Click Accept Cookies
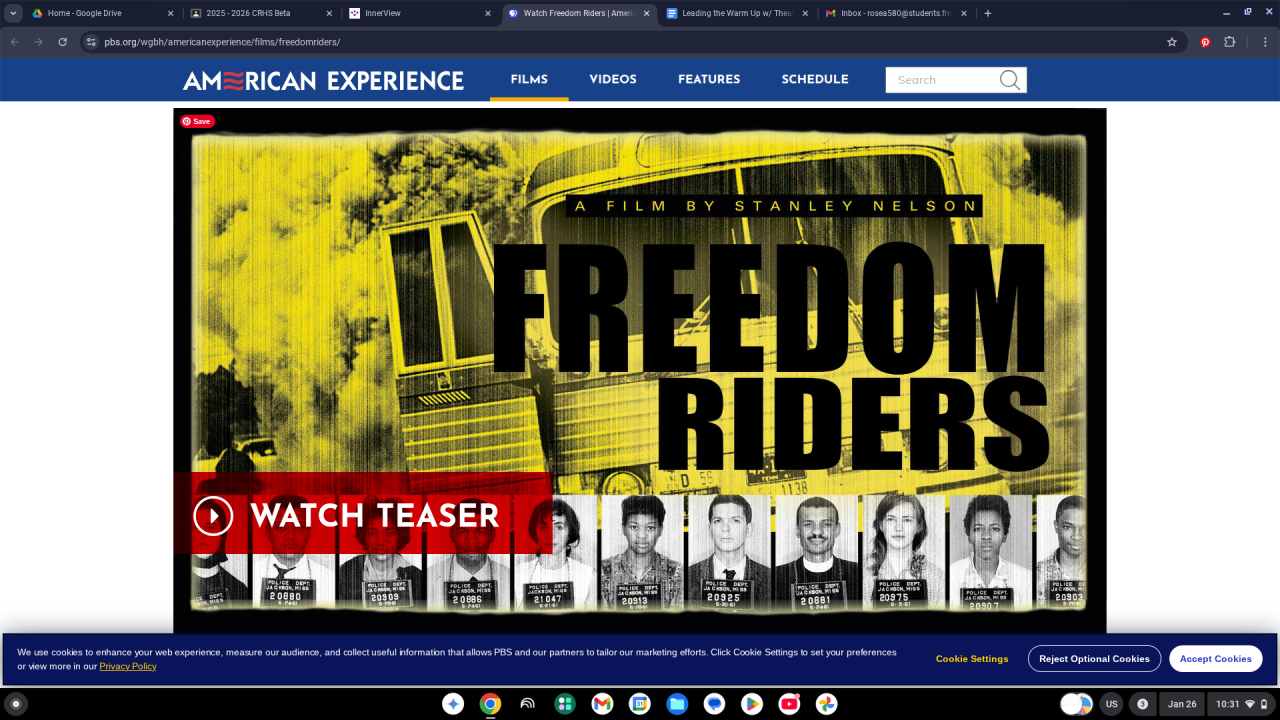 pyautogui.click(x=1216, y=659)
